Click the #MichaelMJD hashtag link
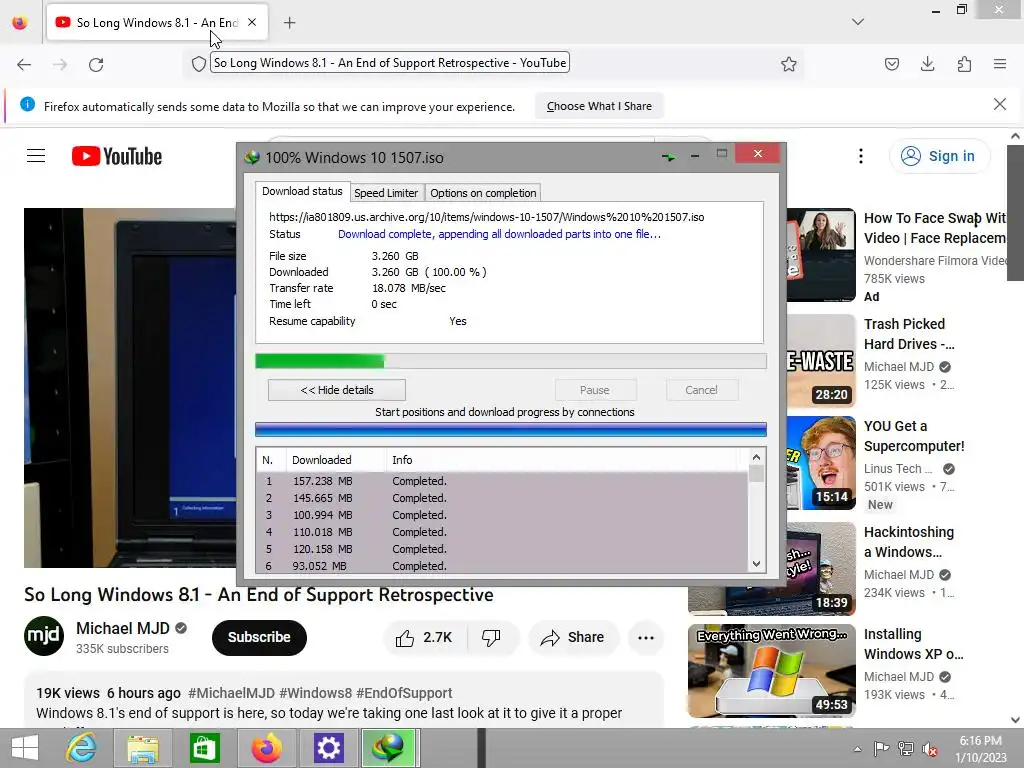The width and height of the screenshot is (1024, 768). pos(231,693)
